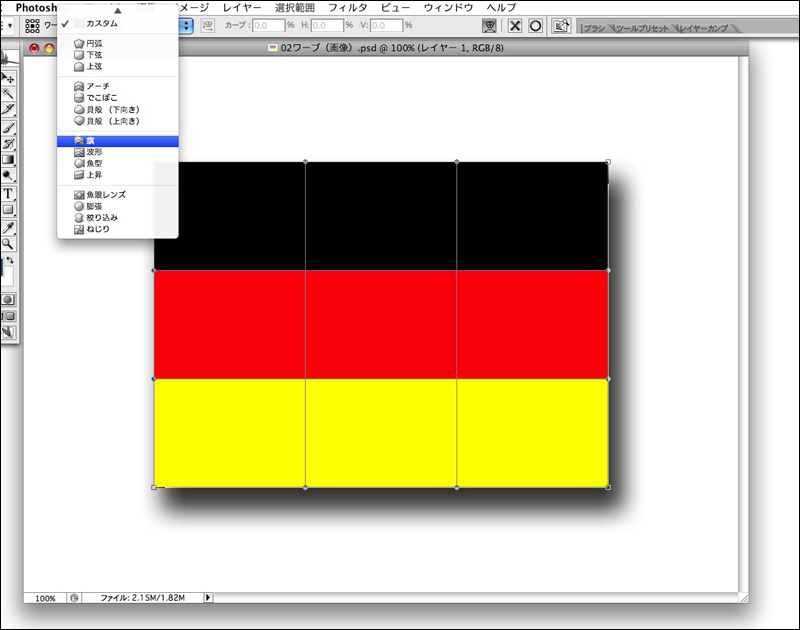Screen dimensions: 800x630
Task: Select the Magic Wand tool
Action: 8,94
